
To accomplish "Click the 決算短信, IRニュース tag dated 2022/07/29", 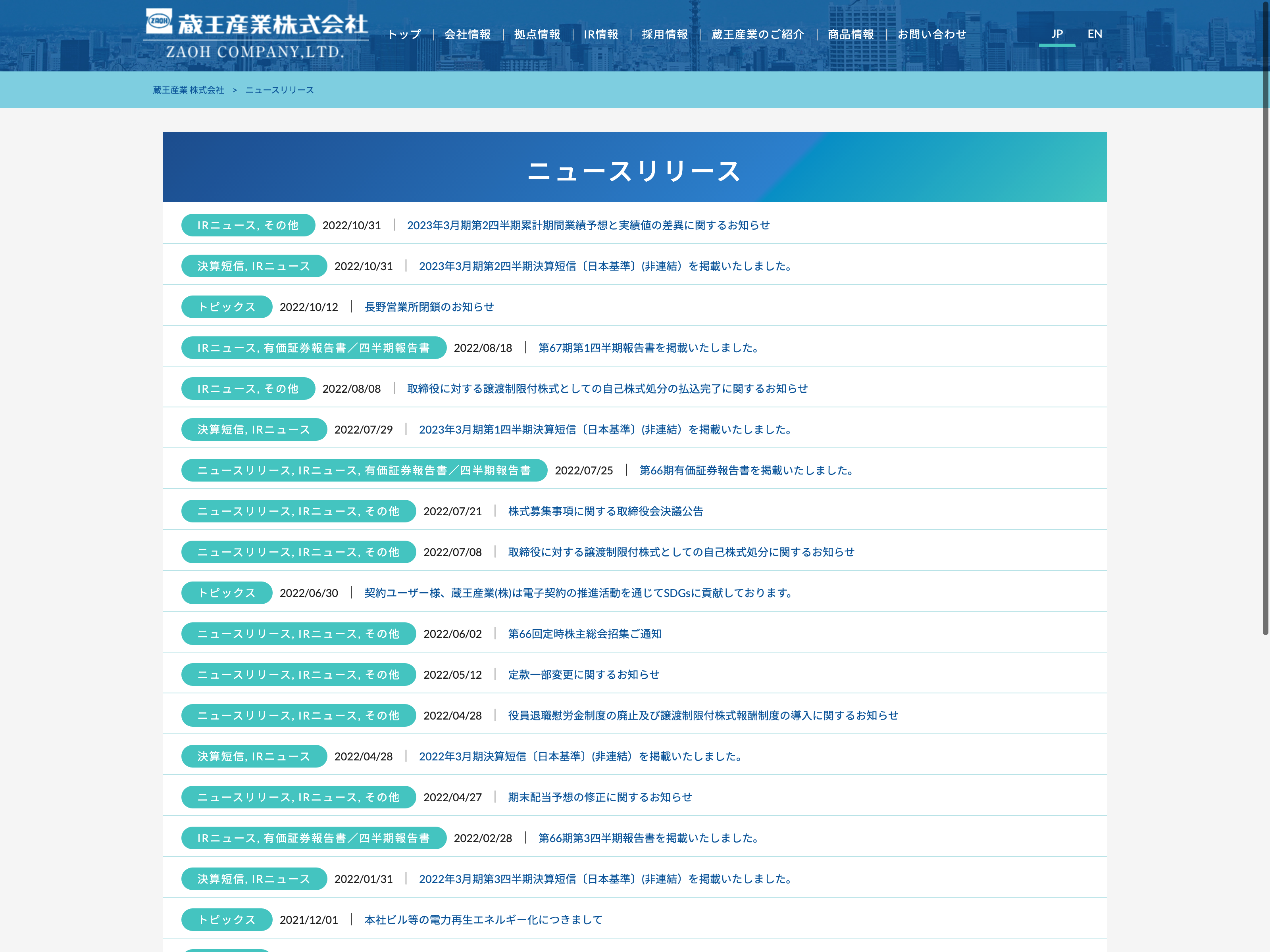I will [x=254, y=429].
